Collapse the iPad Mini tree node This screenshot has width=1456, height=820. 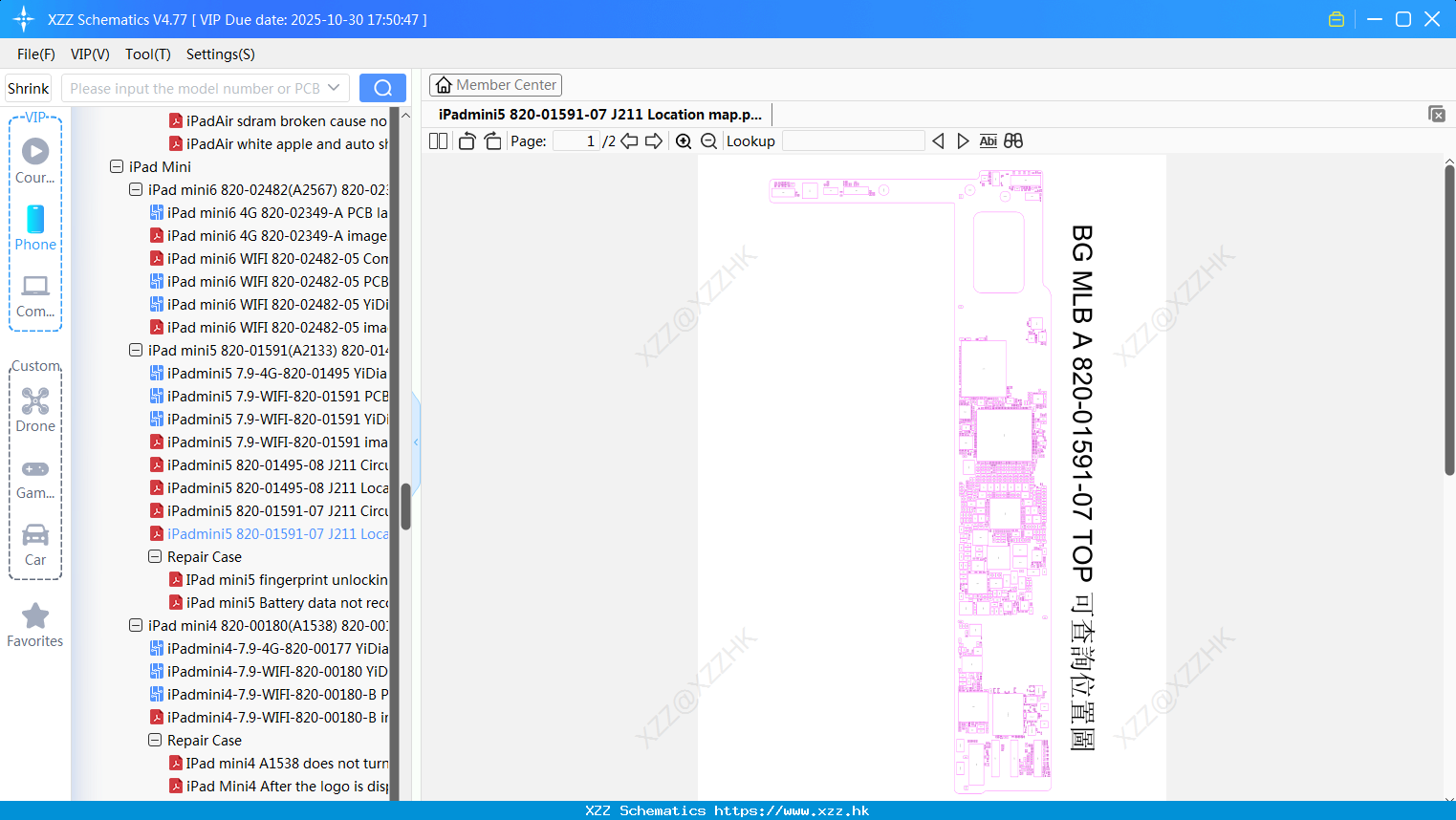tap(117, 166)
